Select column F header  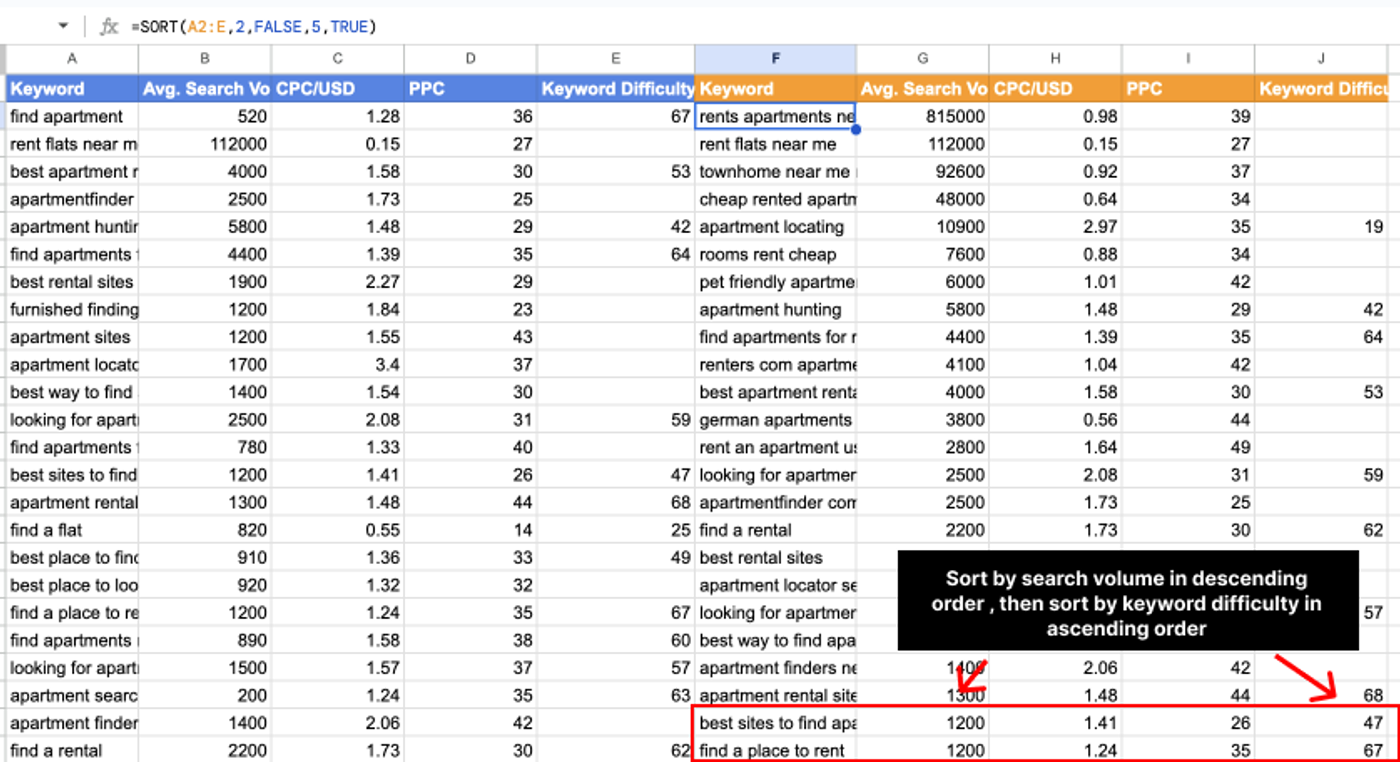[775, 58]
